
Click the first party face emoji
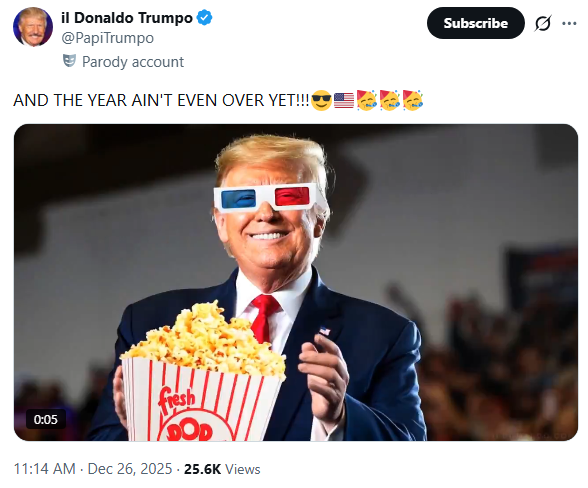coord(367,100)
